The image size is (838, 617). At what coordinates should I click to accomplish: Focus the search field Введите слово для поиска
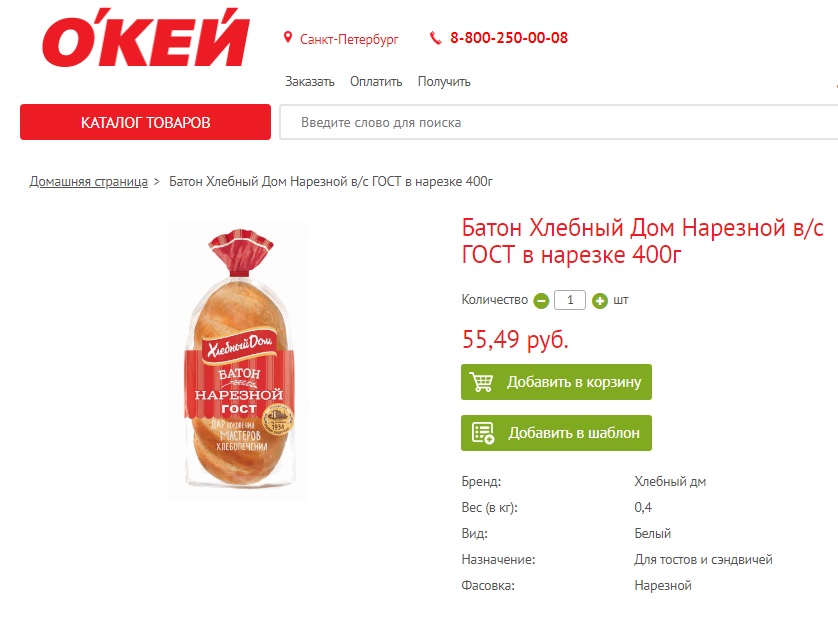coord(558,122)
